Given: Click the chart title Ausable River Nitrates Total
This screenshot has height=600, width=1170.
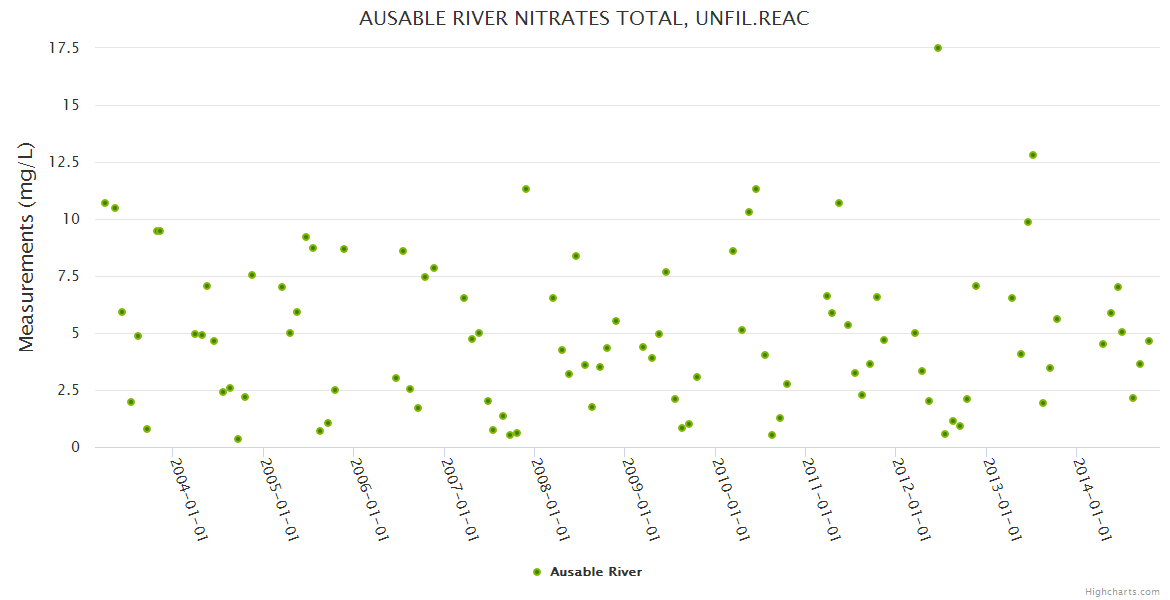Looking at the screenshot, I should point(583,19).
